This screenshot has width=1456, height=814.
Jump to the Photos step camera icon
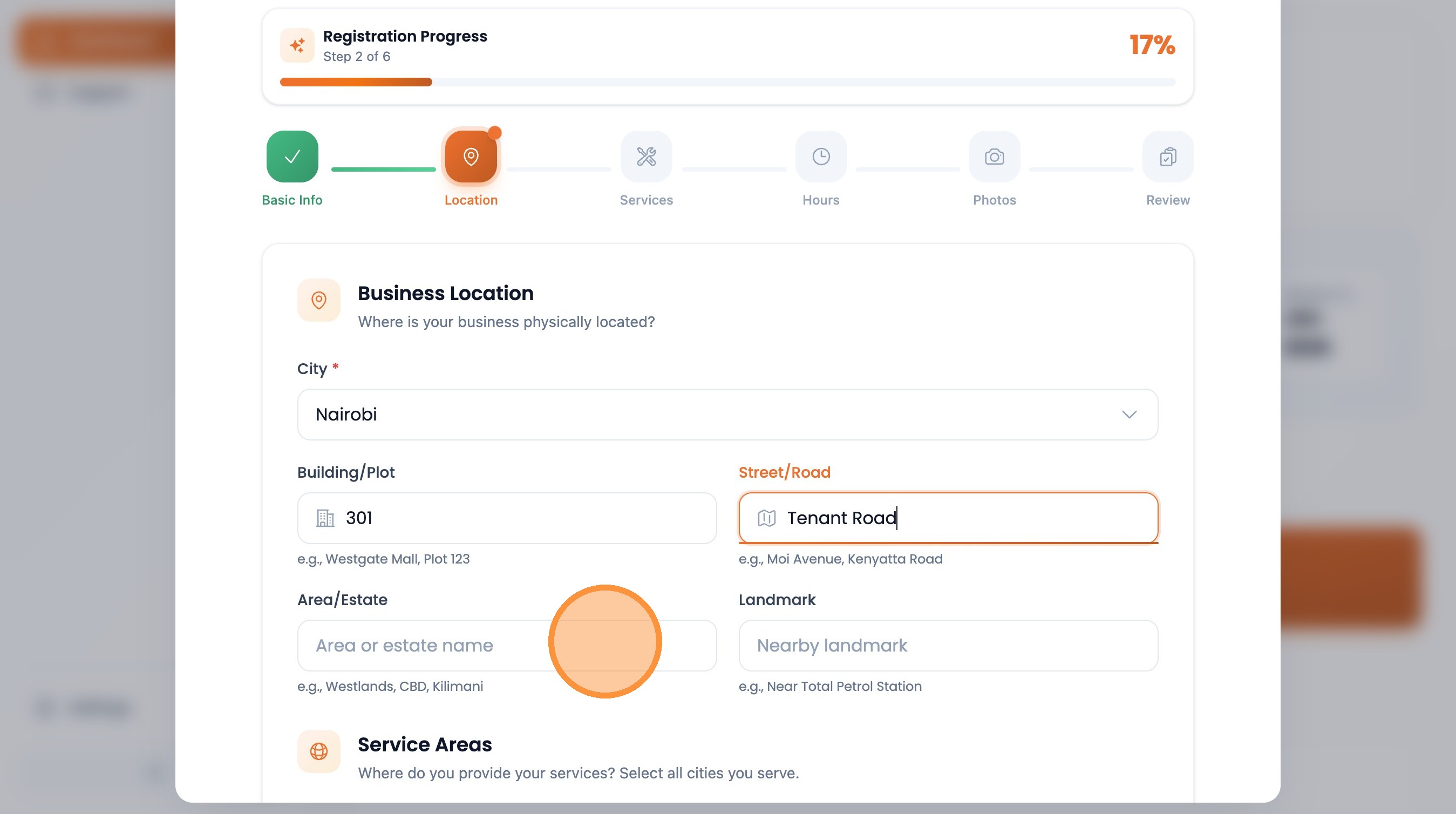click(x=994, y=157)
